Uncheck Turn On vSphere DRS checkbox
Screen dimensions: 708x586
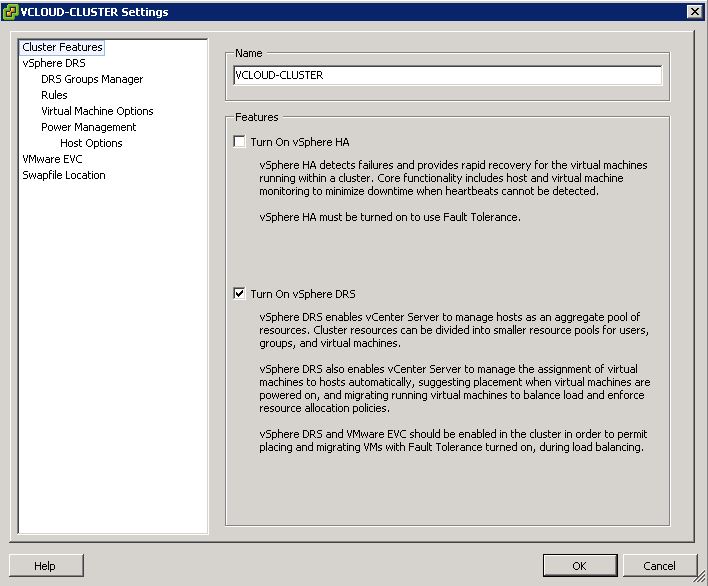(x=239, y=293)
